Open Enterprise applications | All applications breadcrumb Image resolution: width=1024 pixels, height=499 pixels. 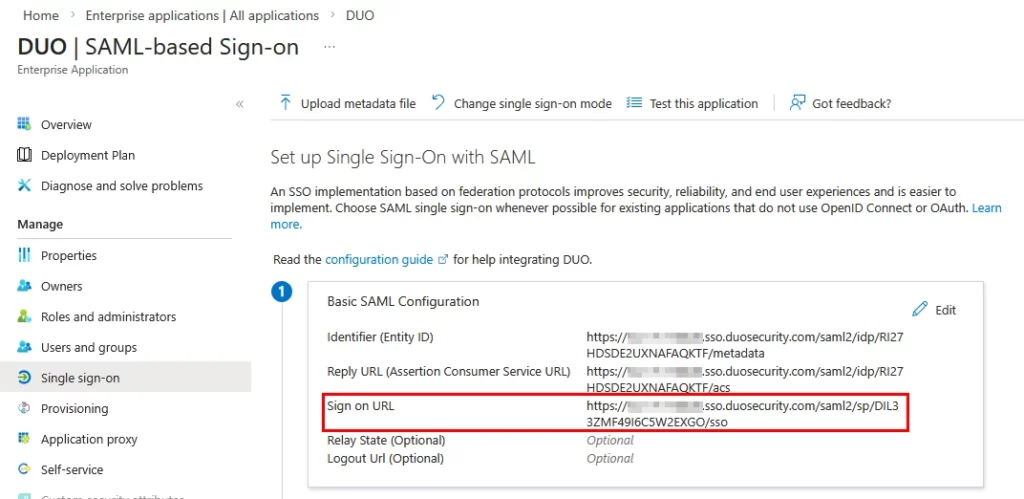tap(202, 15)
